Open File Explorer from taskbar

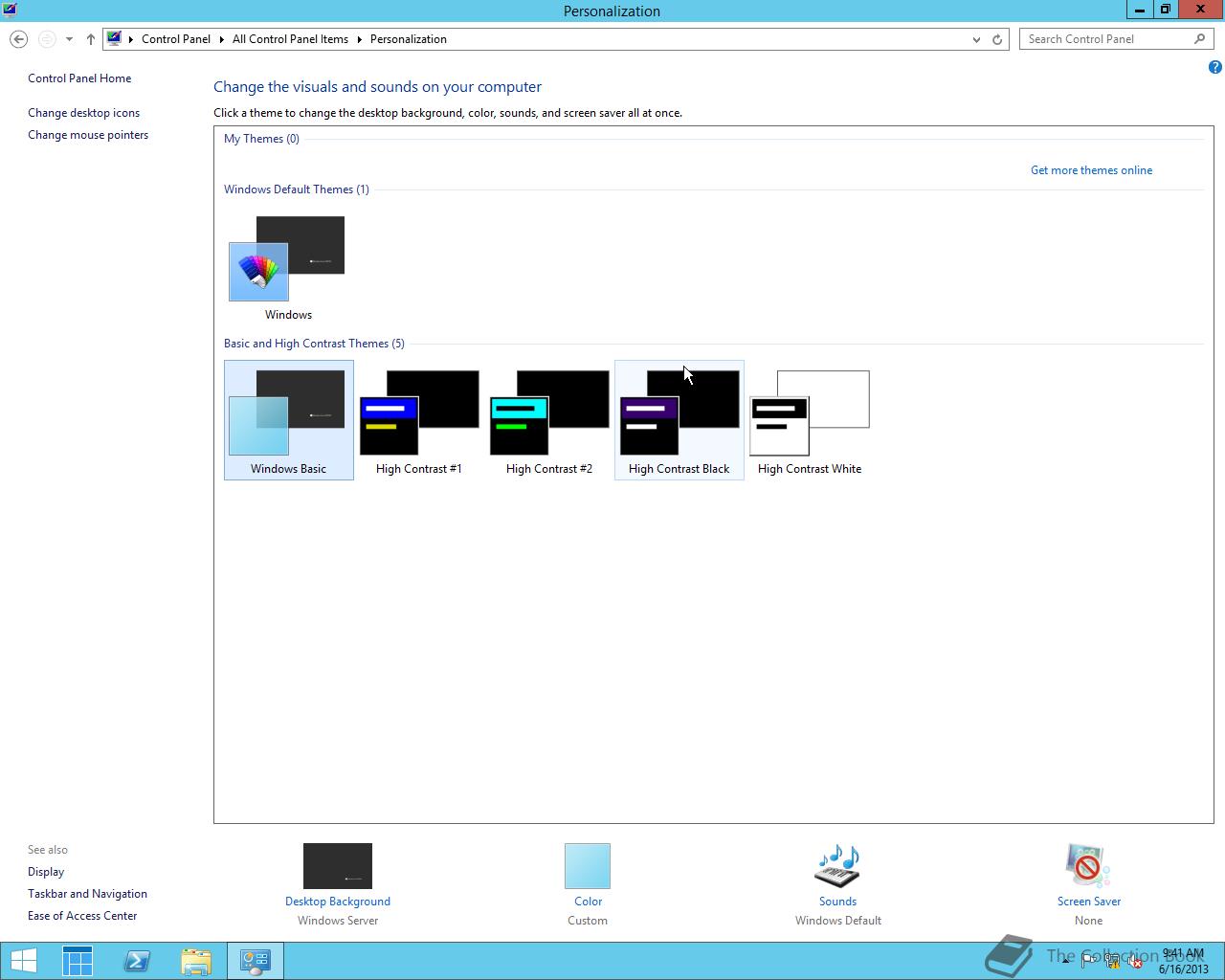196,961
